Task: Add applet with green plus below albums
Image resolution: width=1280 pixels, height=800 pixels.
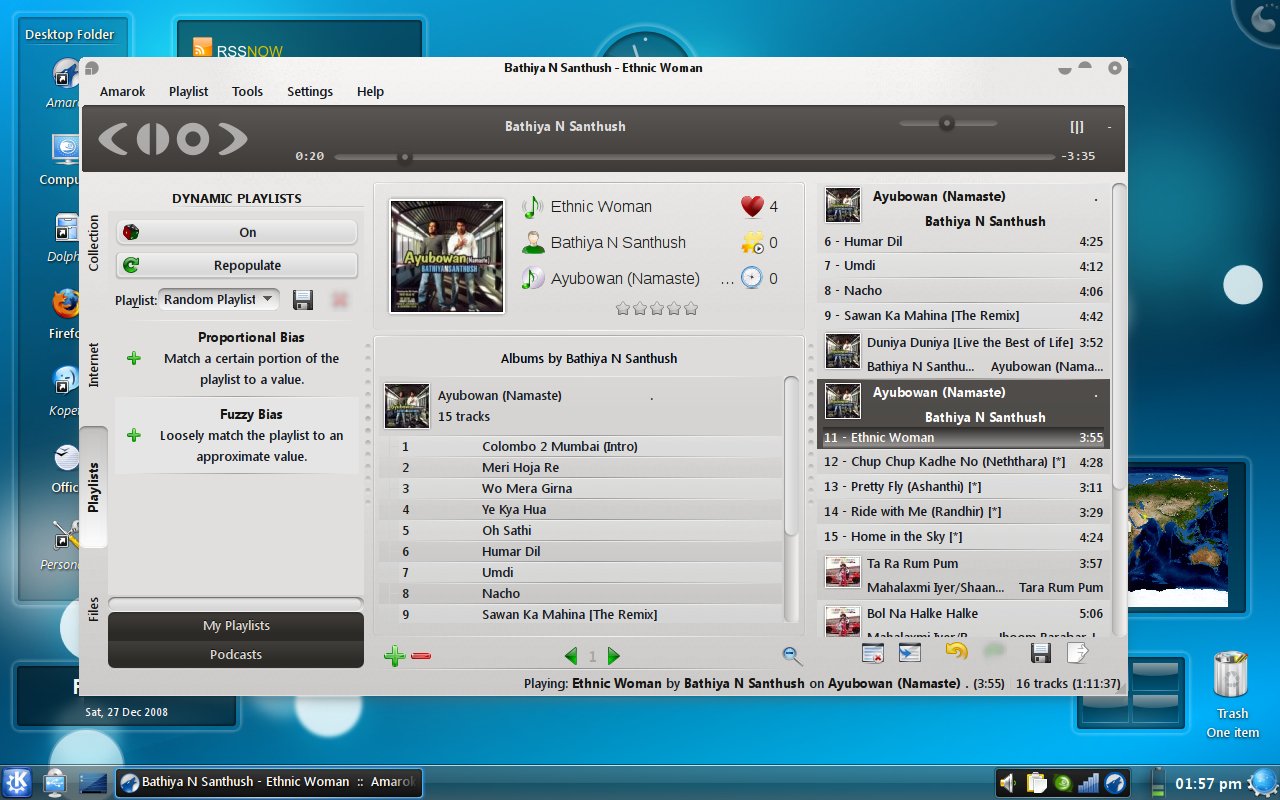Action: (x=394, y=656)
